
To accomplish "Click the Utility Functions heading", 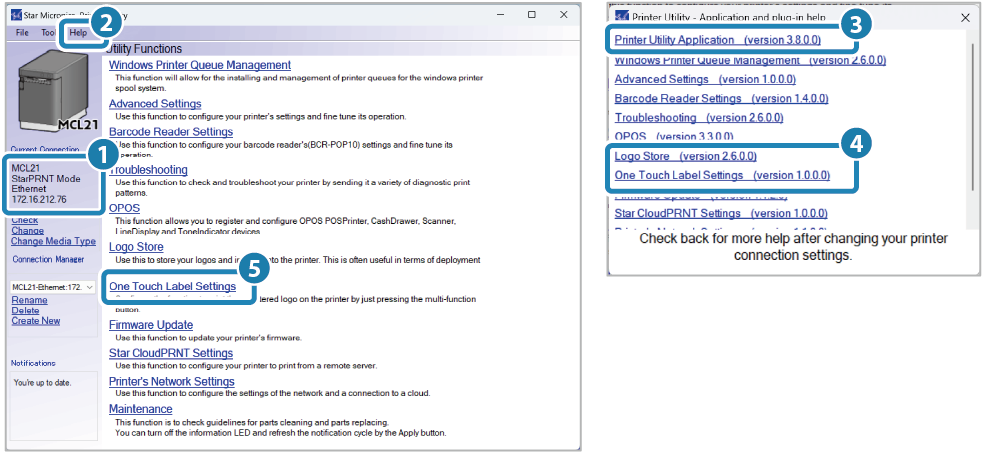I will [x=145, y=49].
